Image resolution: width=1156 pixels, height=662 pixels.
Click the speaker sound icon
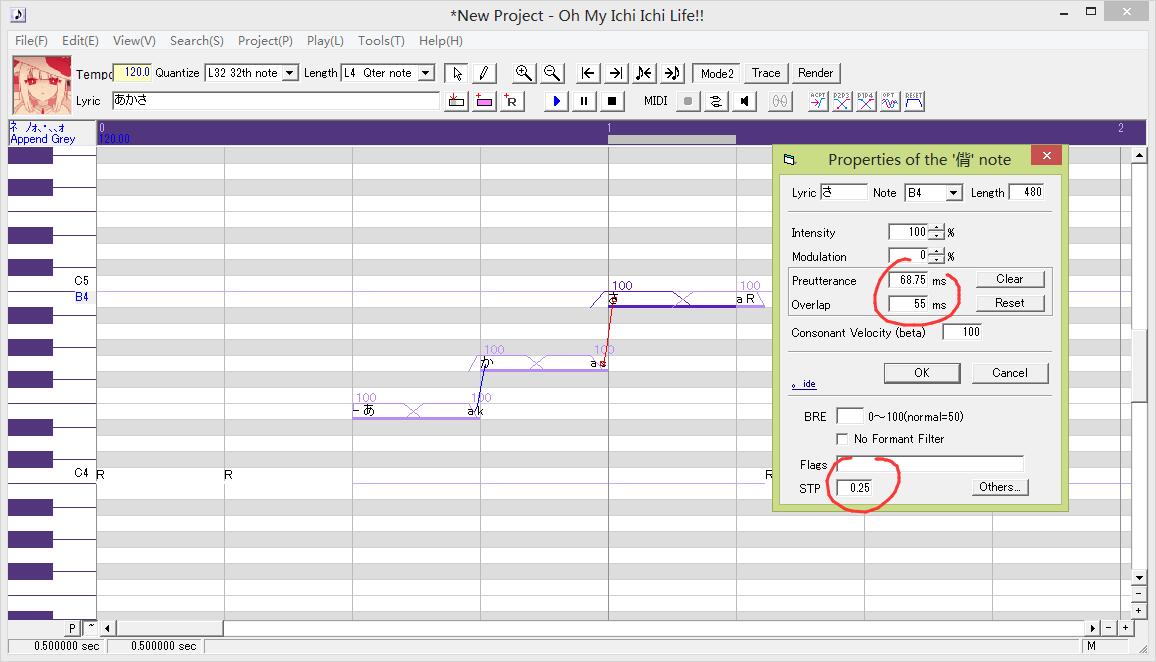point(744,101)
